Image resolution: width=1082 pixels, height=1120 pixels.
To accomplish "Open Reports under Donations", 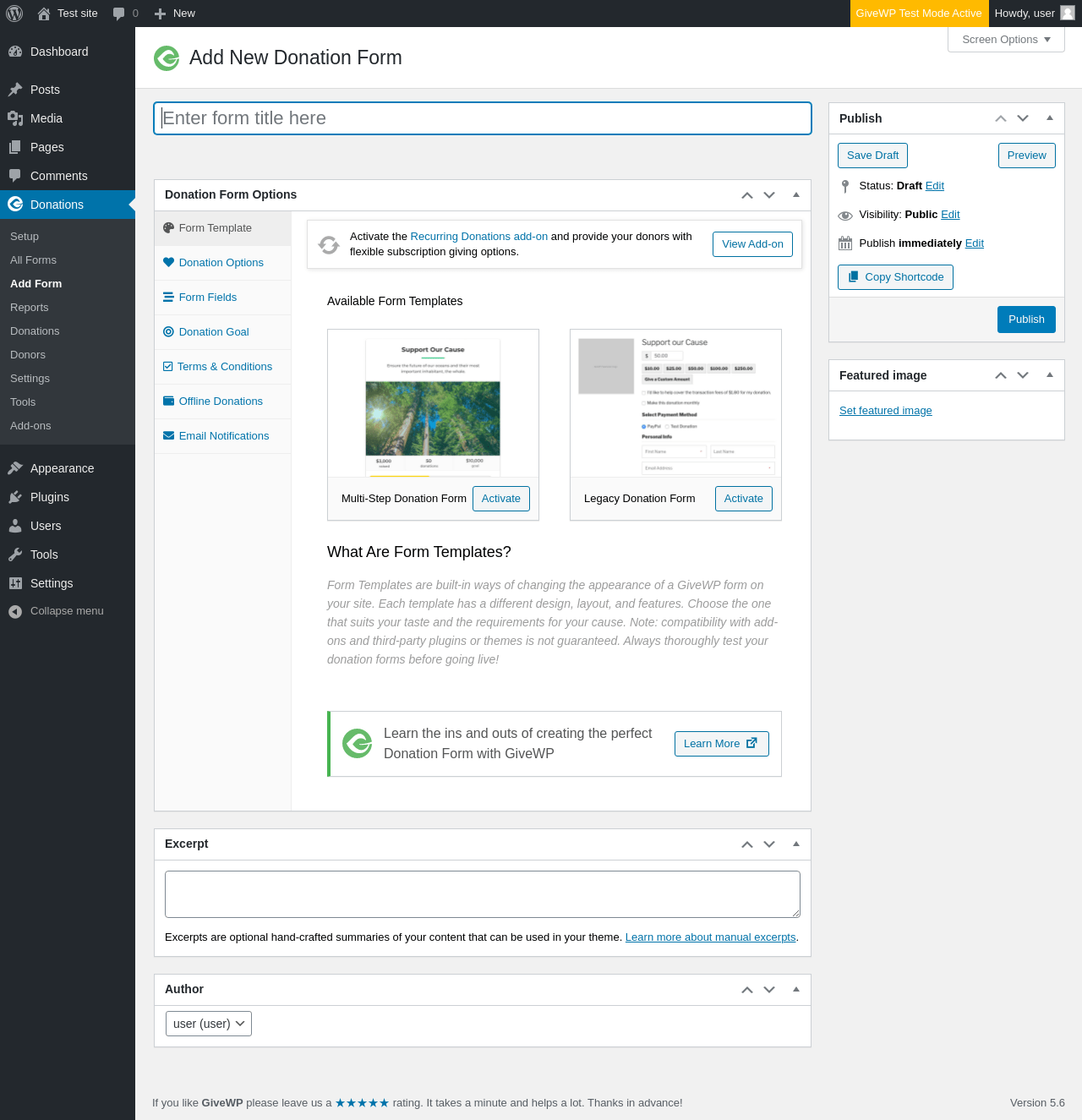I will point(30,308).
